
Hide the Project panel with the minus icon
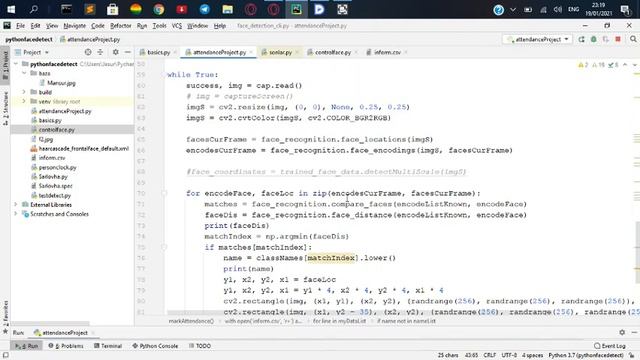(127, 52)
